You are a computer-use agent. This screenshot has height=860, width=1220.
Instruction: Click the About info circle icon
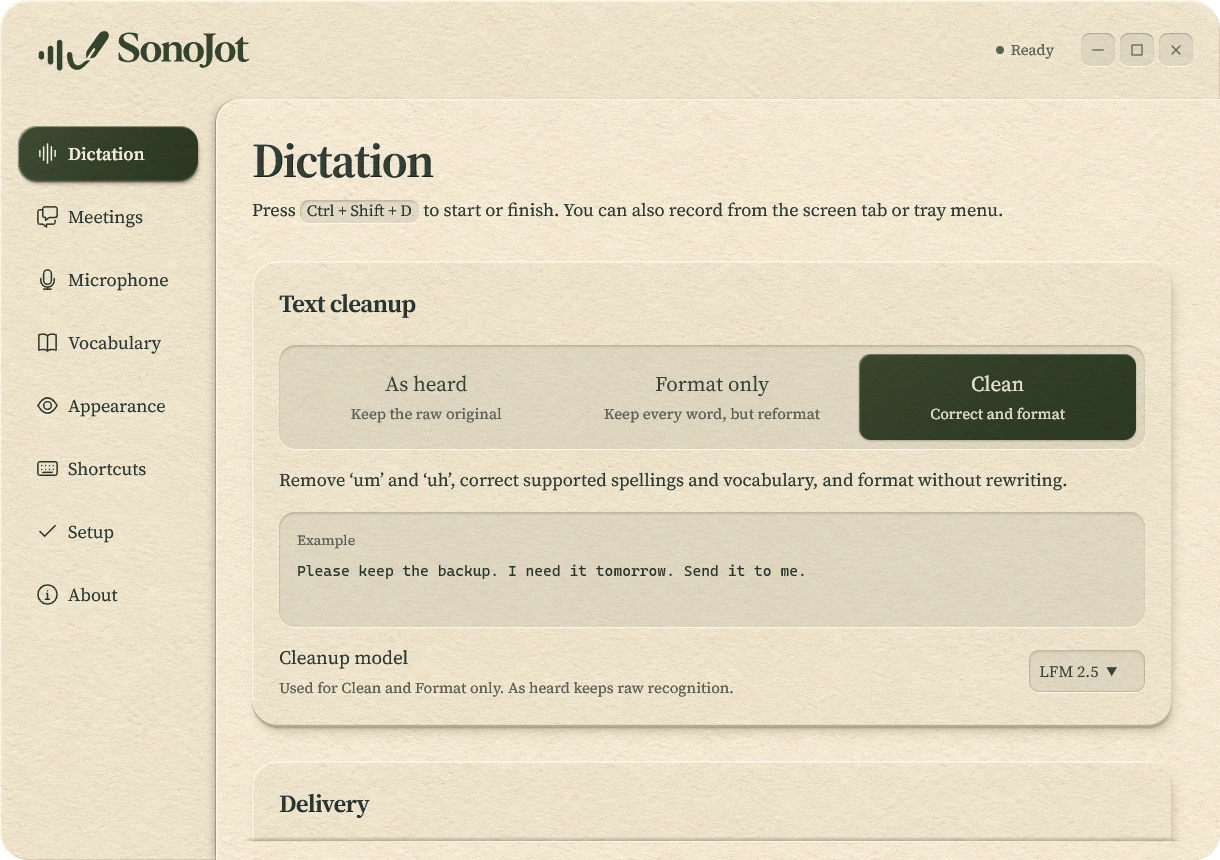point(47,595)
